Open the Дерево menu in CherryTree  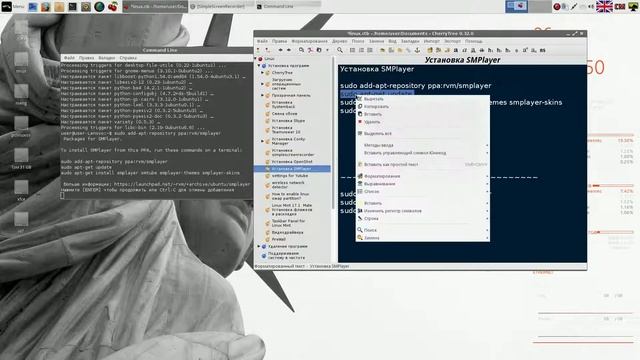tap(339, 41)
